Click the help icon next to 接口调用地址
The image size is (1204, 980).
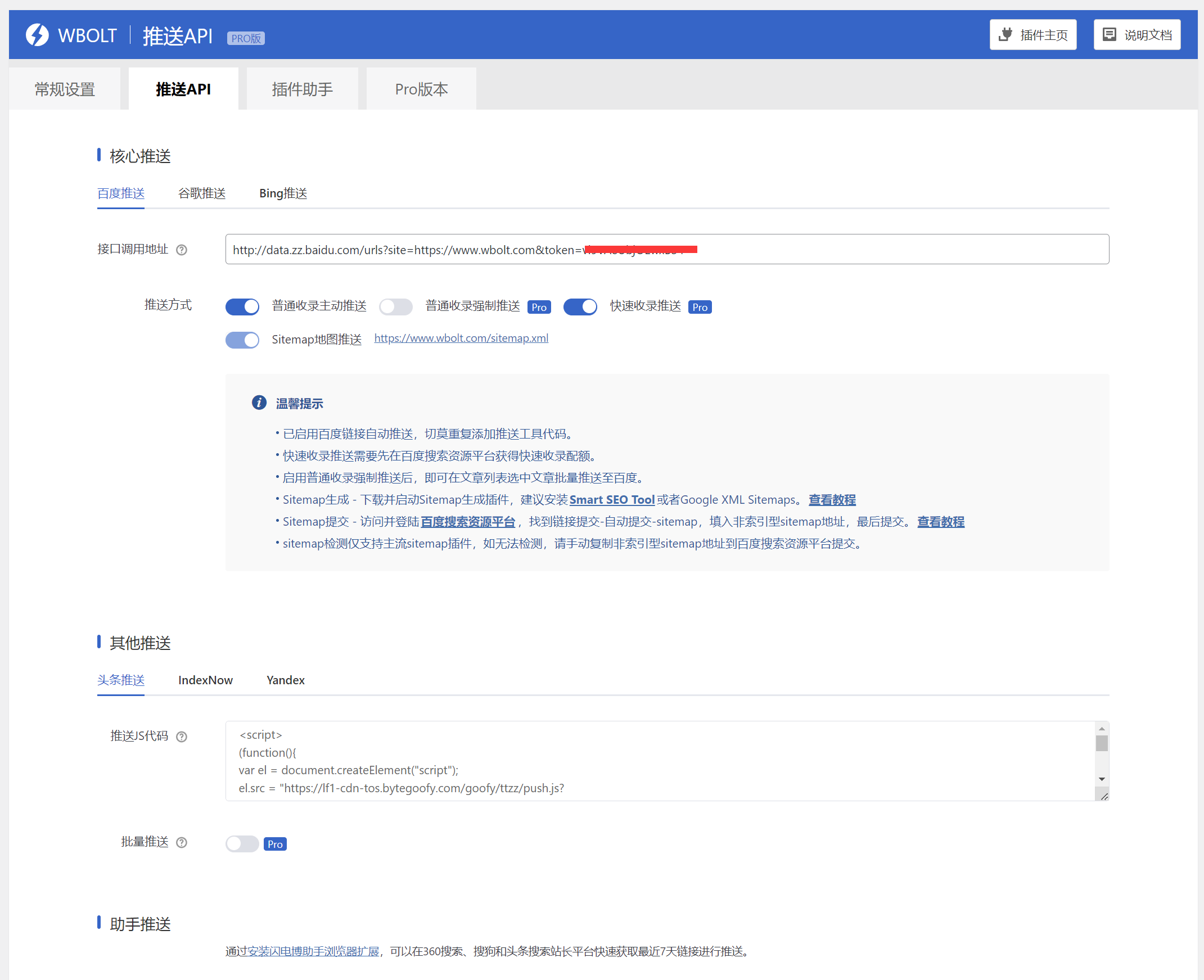[x=182, y=250]
